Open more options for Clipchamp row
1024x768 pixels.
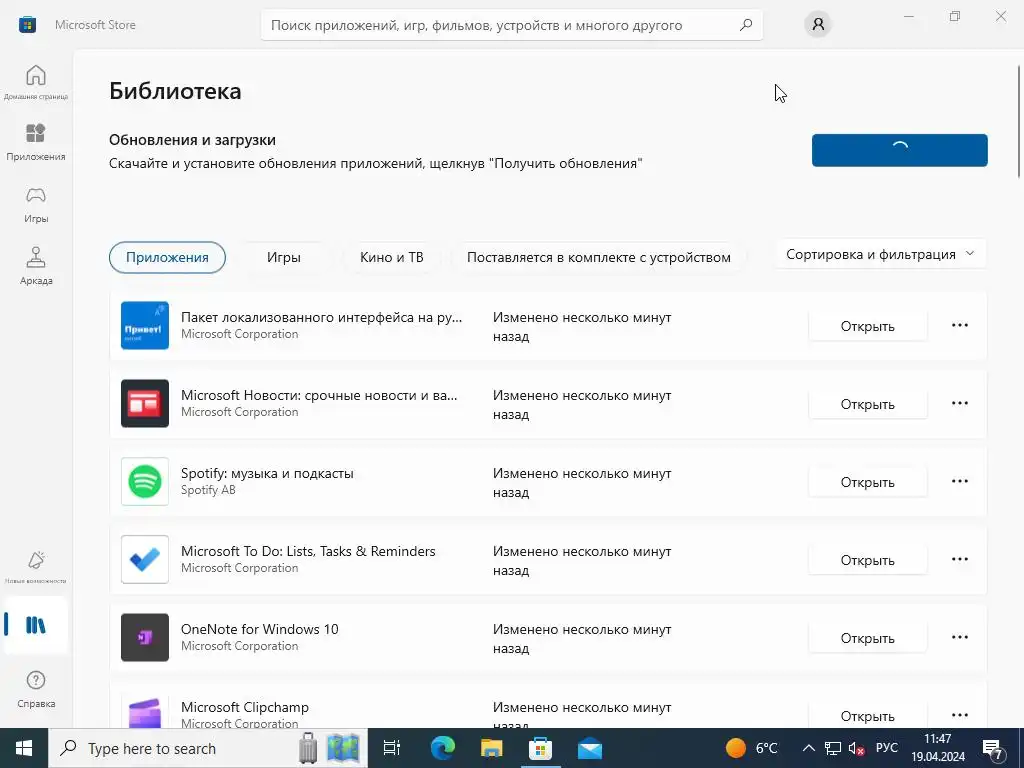[x=959, y=715]
